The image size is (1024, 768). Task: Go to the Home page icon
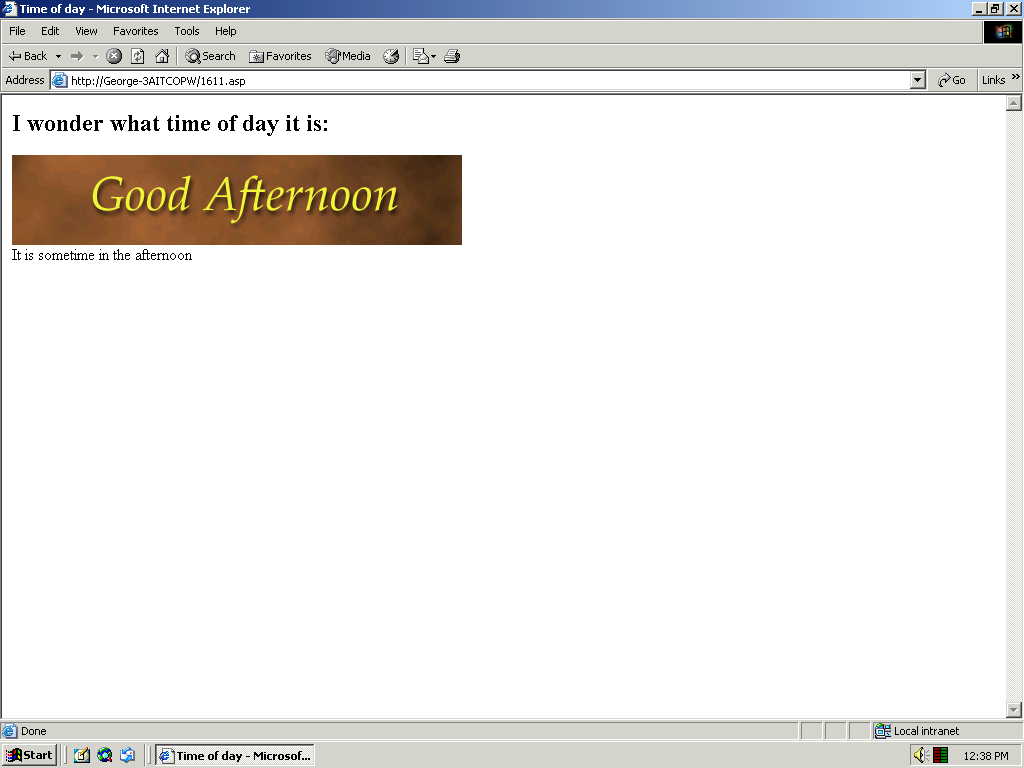point(162,56)
